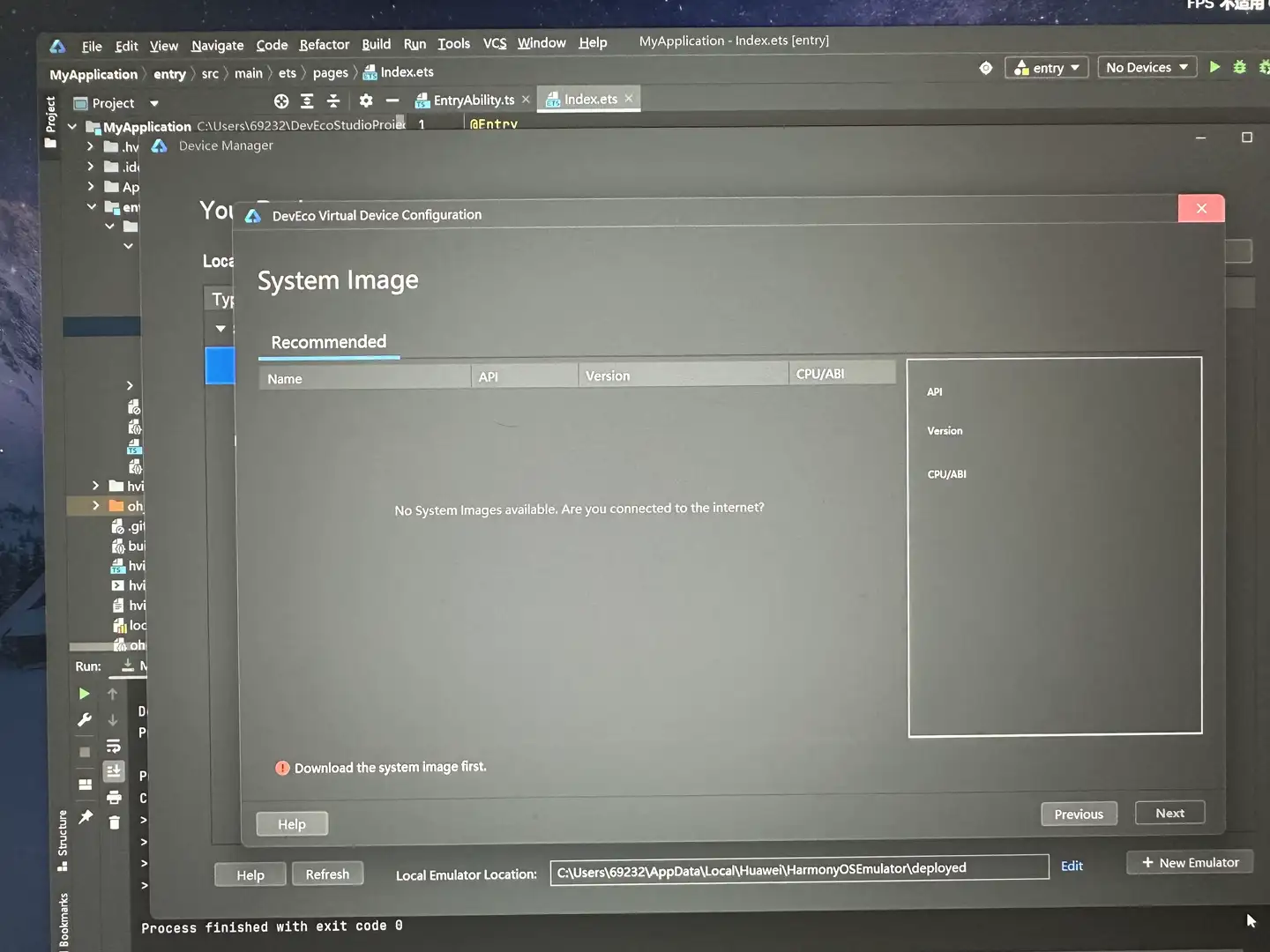Click the Down stack trace arrow
Image resolution: width=1270 pixels, height=952 pixels.
[113, 720]
